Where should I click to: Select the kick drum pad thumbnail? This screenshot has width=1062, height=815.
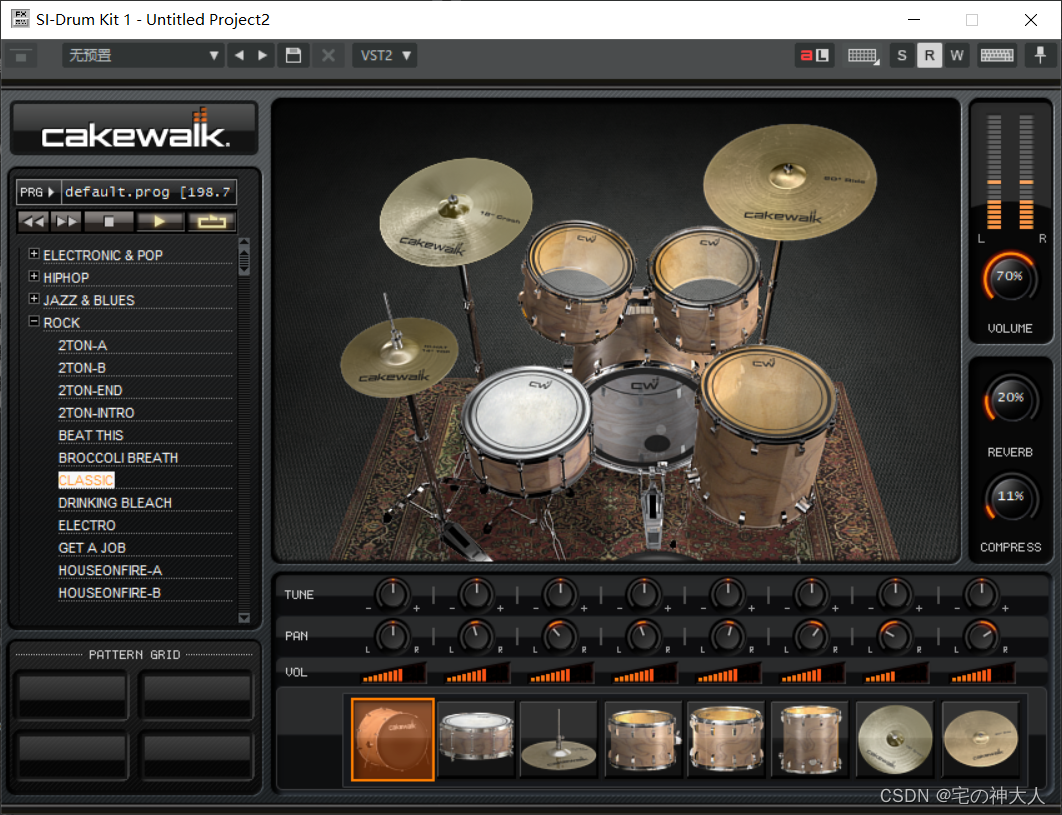pyautogui.click(x=393, y=739)
